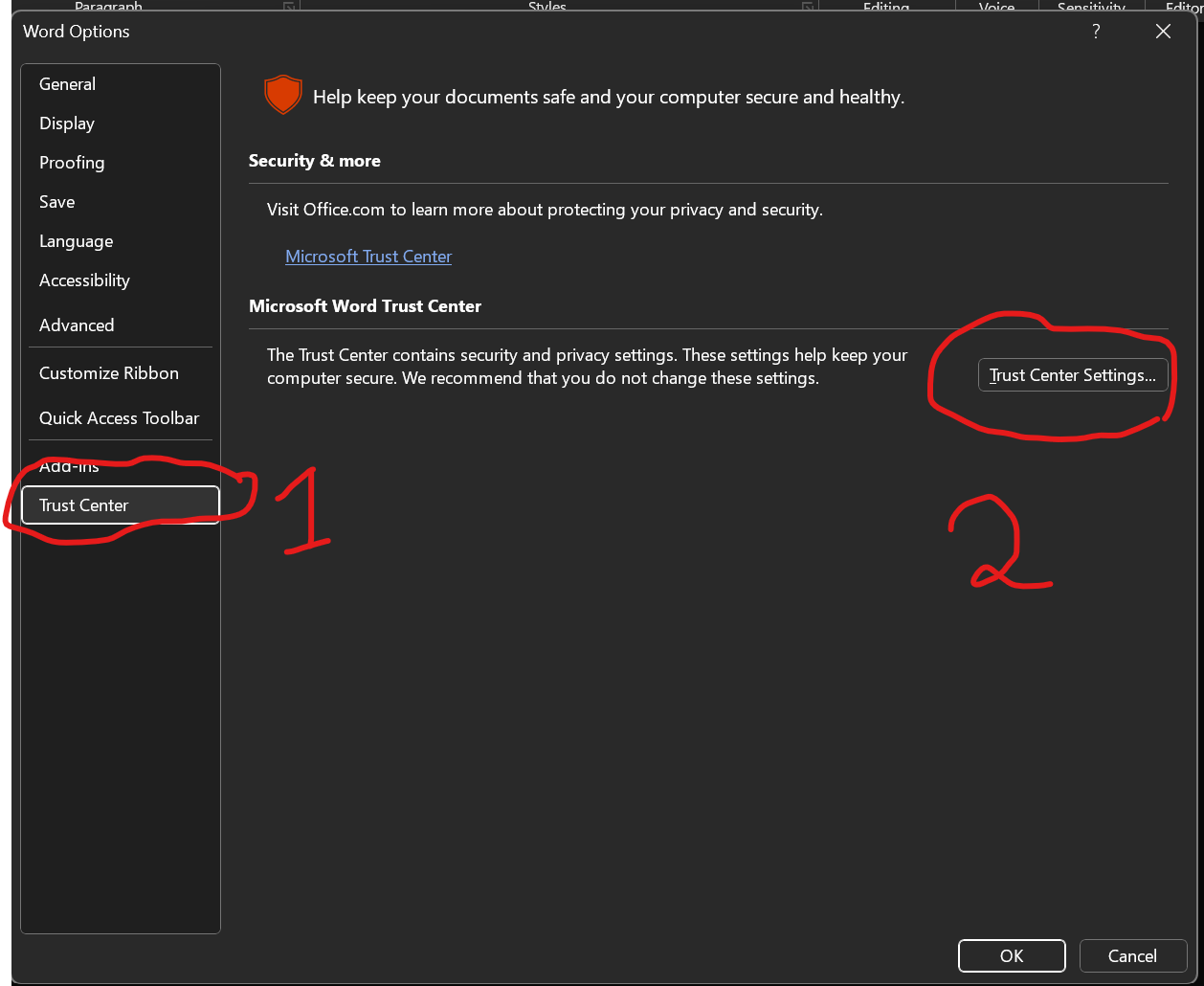The width and height of the screenshot is (1204, 986).
Task: Open the Display options page
Action: 66,123
